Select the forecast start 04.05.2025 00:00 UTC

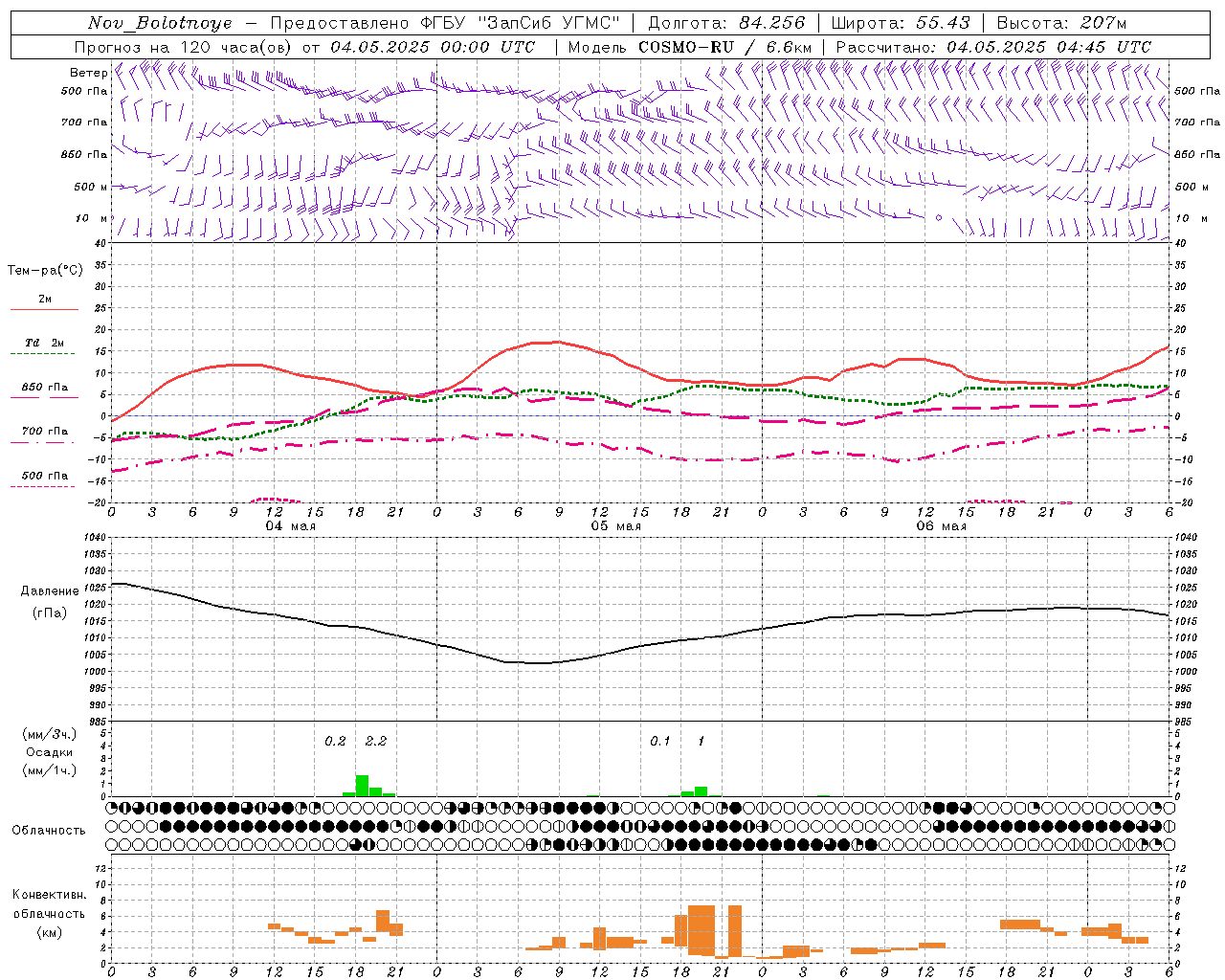click(x=433, y=47)
